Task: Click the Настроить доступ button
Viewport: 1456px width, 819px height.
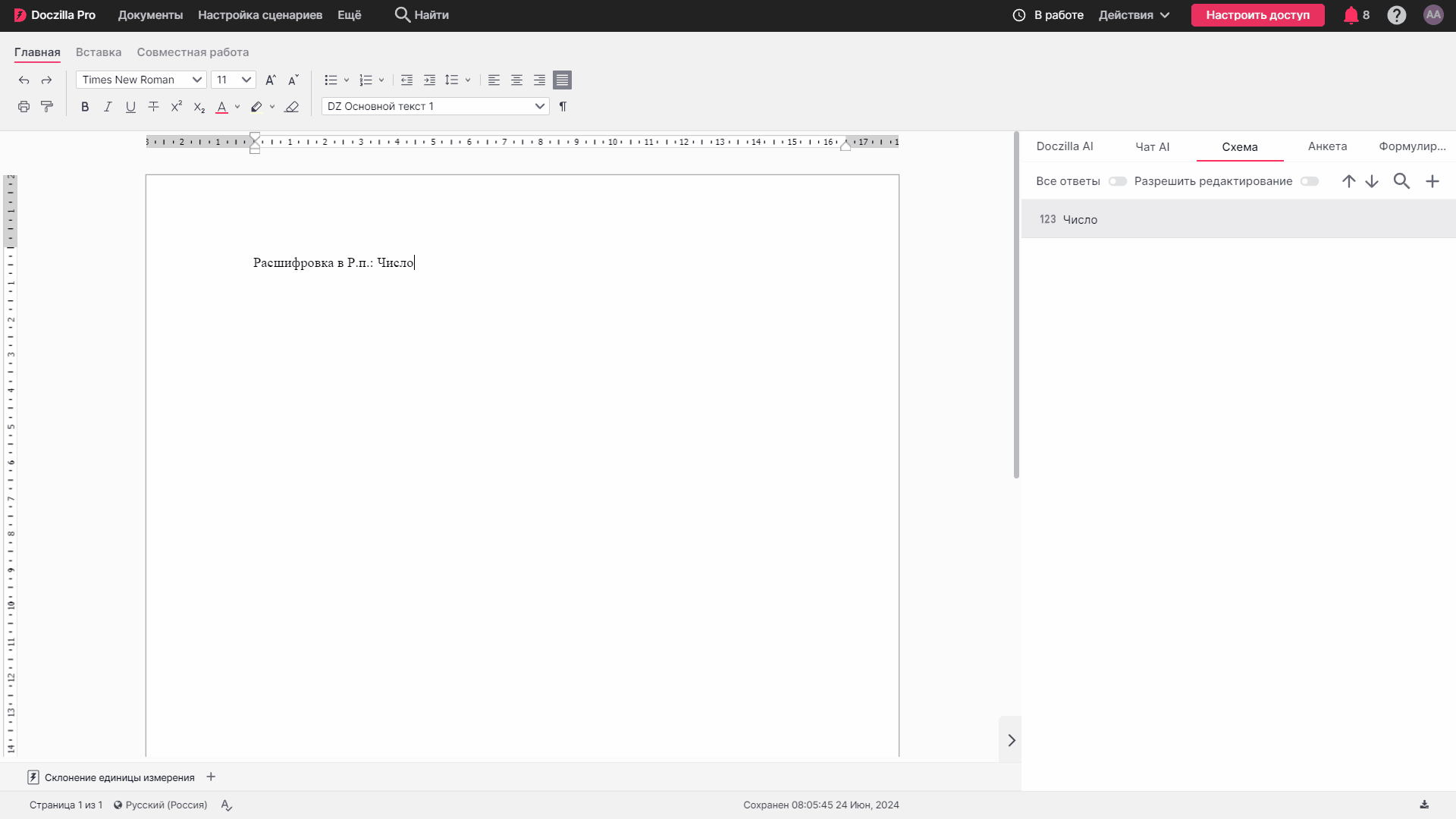Action: (x=1257, y=15)
